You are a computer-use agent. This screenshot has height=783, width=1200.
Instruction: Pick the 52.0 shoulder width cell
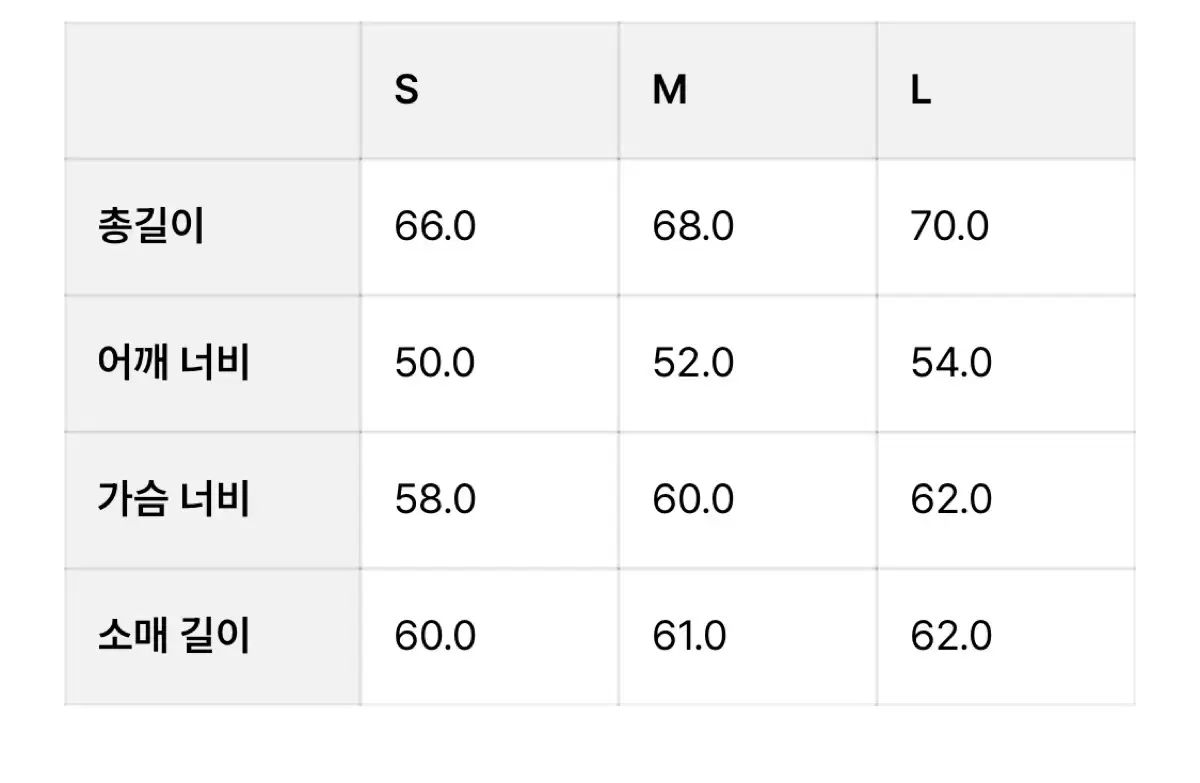point(693,363)
